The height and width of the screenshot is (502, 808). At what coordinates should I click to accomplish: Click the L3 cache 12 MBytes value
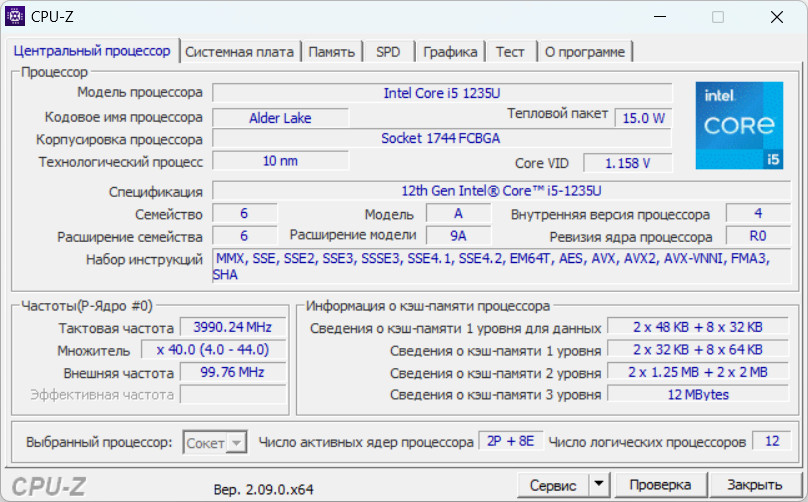tap(698, 394)
